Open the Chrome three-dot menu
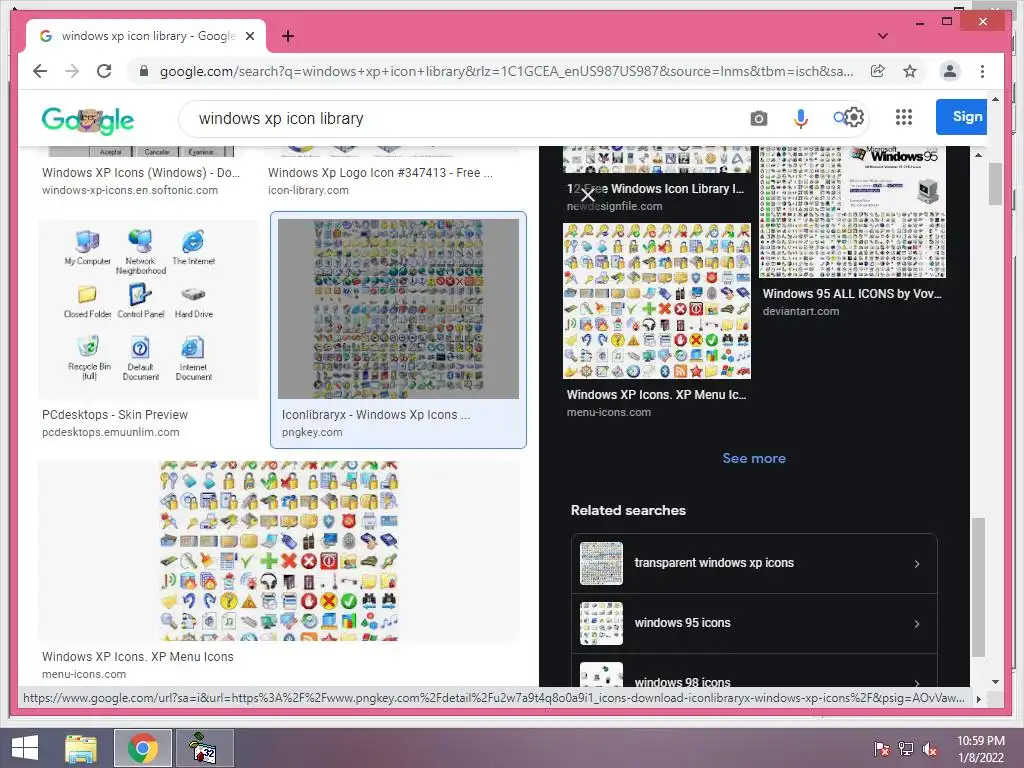The height and width of the screenshot is (768, 1024). pos(982,71)
